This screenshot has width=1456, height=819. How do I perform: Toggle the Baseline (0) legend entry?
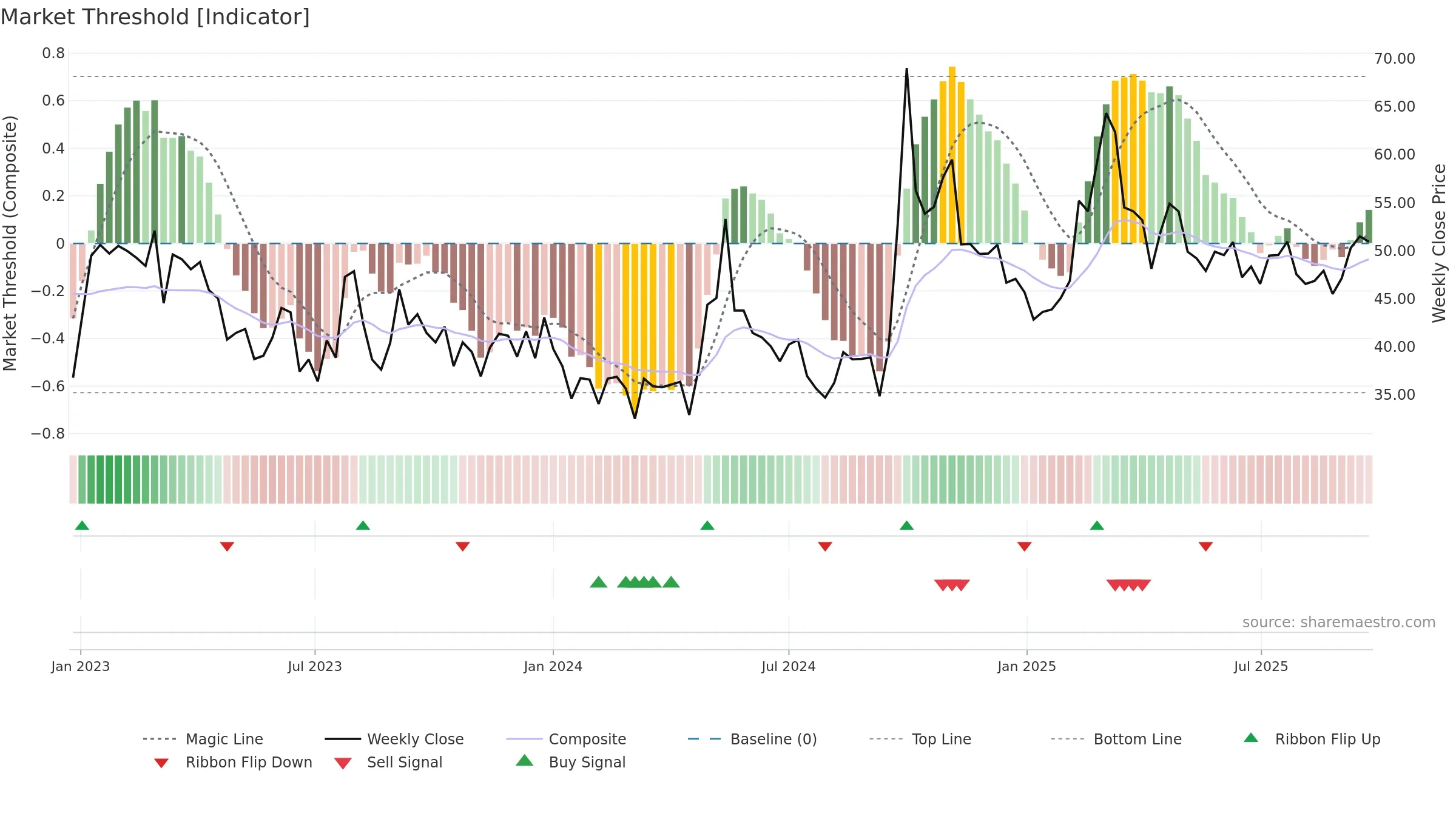pos(752,739)
